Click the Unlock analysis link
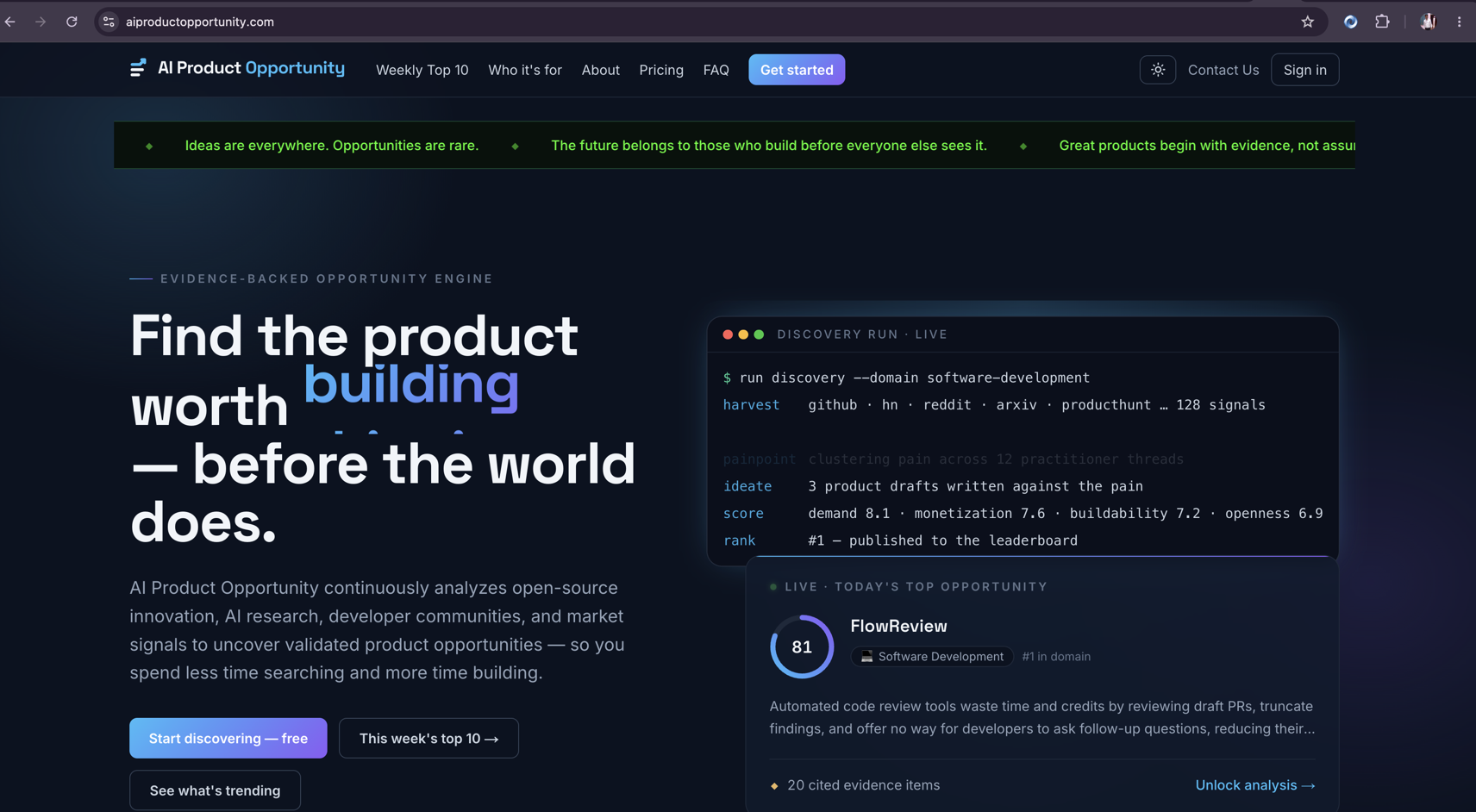 point(1255,785)
